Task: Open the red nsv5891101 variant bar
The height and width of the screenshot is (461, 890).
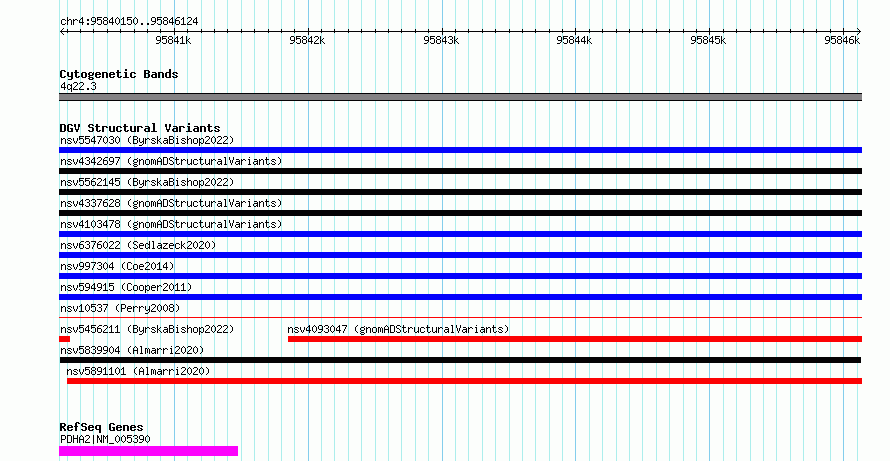Action: (464, 382)
